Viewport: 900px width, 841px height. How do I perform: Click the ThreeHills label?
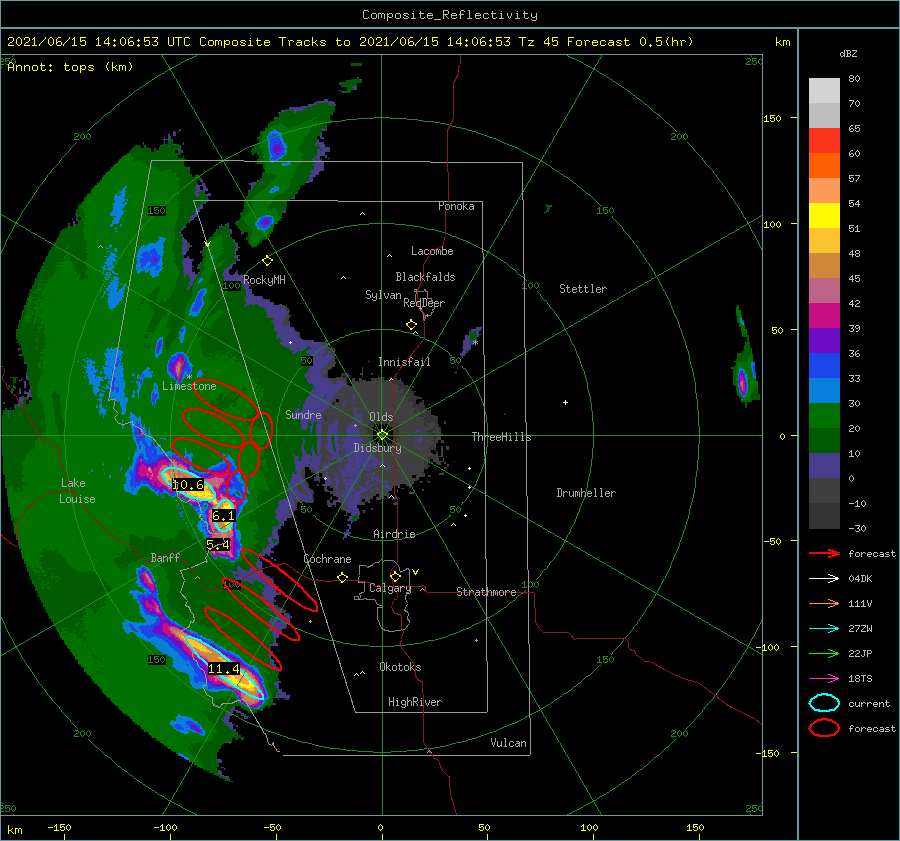coord(501,437)
